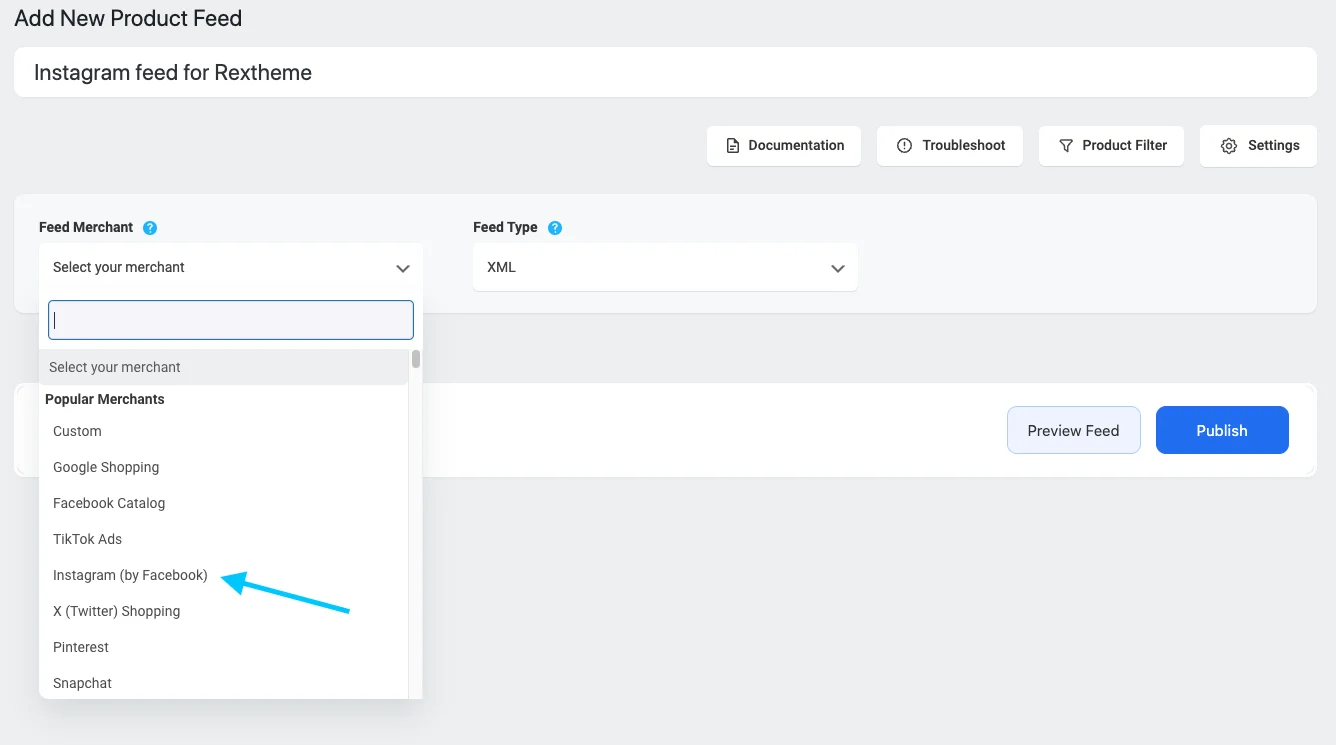The height and width of the screenshot is (745, 1336).
Task: Click the Feed Type dropdown chevron
Action: click(838, 268)
